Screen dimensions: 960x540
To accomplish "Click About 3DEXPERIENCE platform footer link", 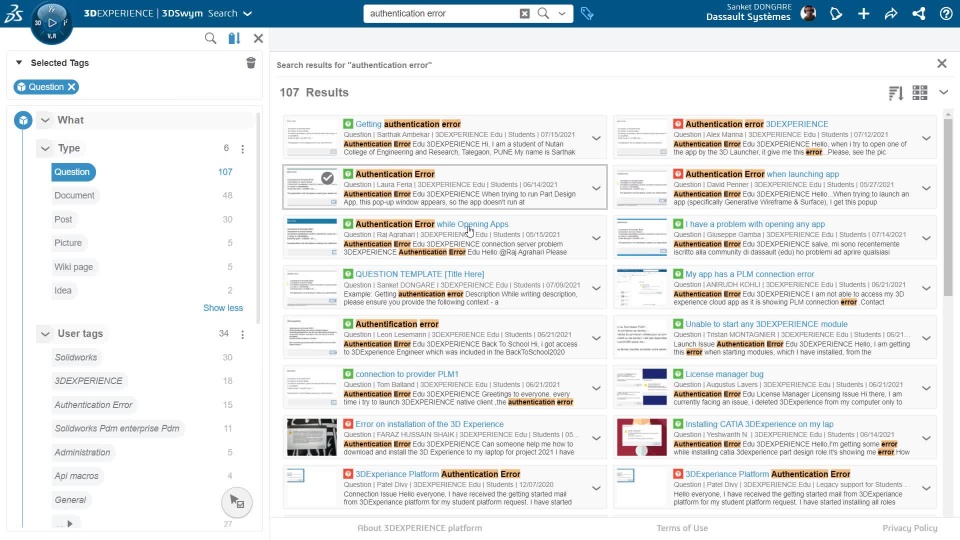I will tap(419, 528).
